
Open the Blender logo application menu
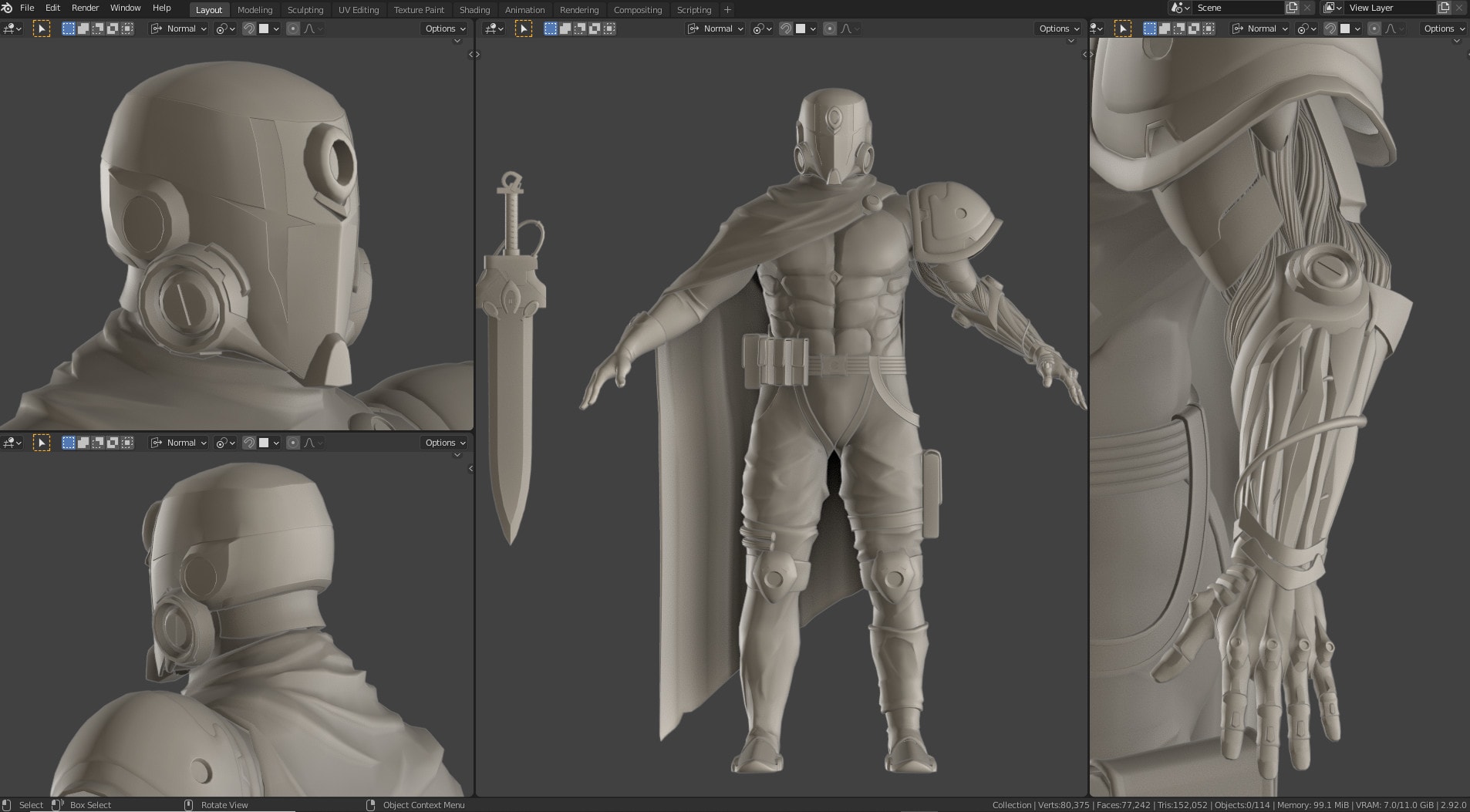[x=7, y=8]
